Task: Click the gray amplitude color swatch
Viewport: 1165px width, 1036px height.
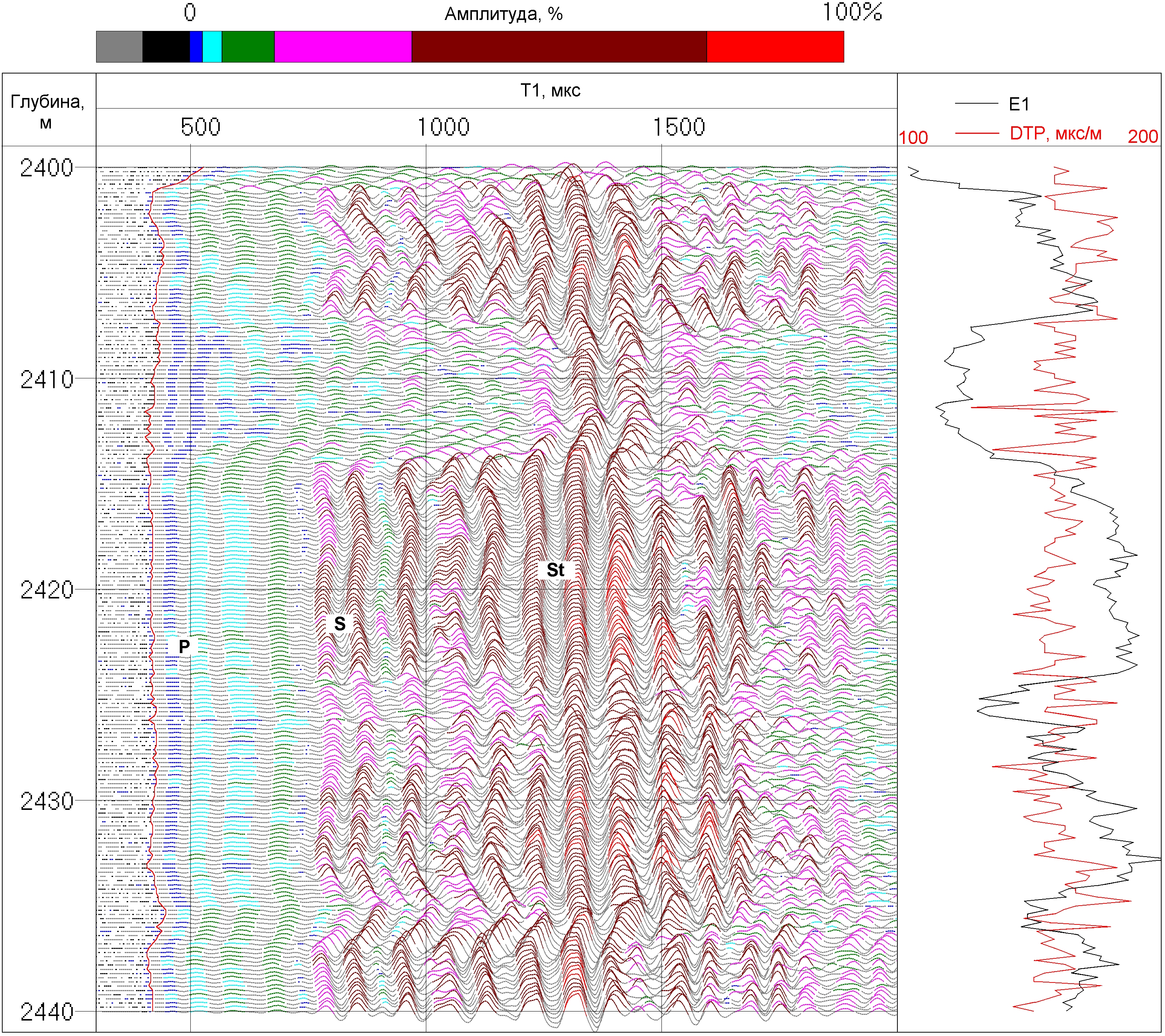Action: pos(119,47)
